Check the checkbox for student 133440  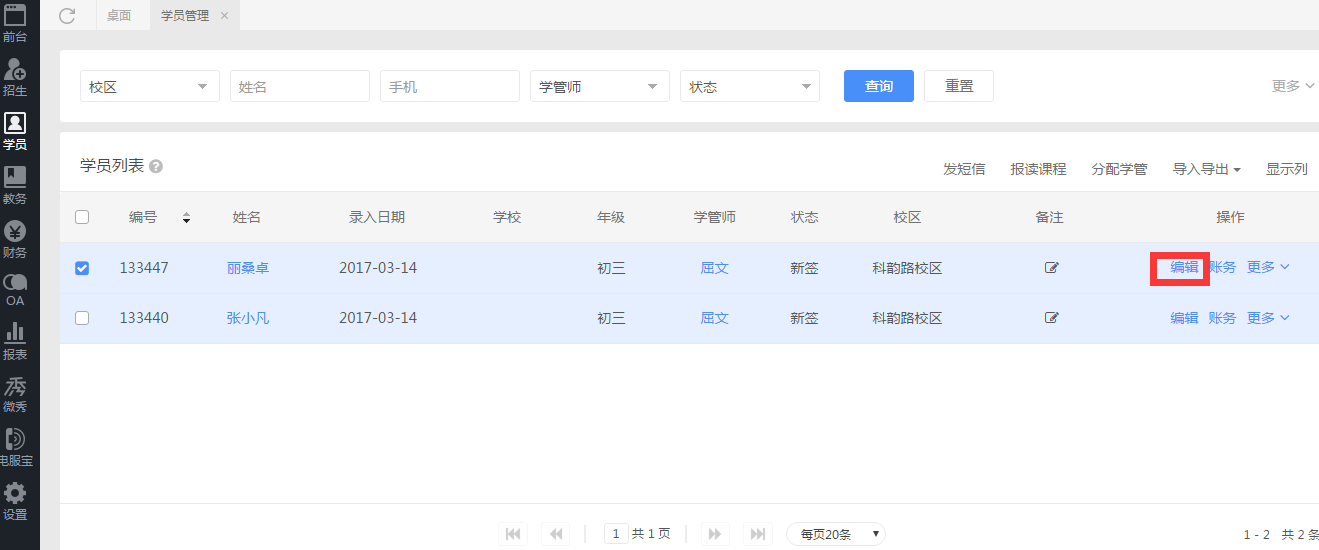(x=82, y=317)
